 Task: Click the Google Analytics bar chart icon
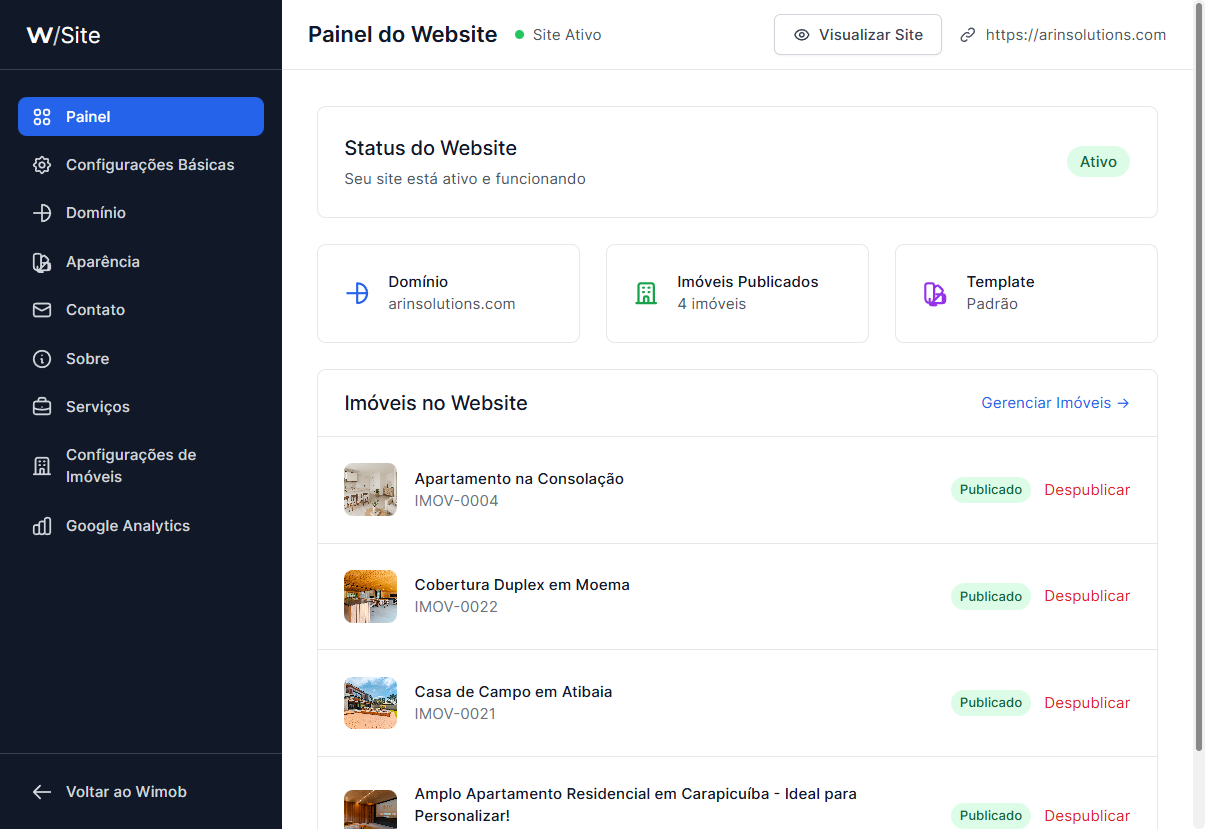coord(42,526)
